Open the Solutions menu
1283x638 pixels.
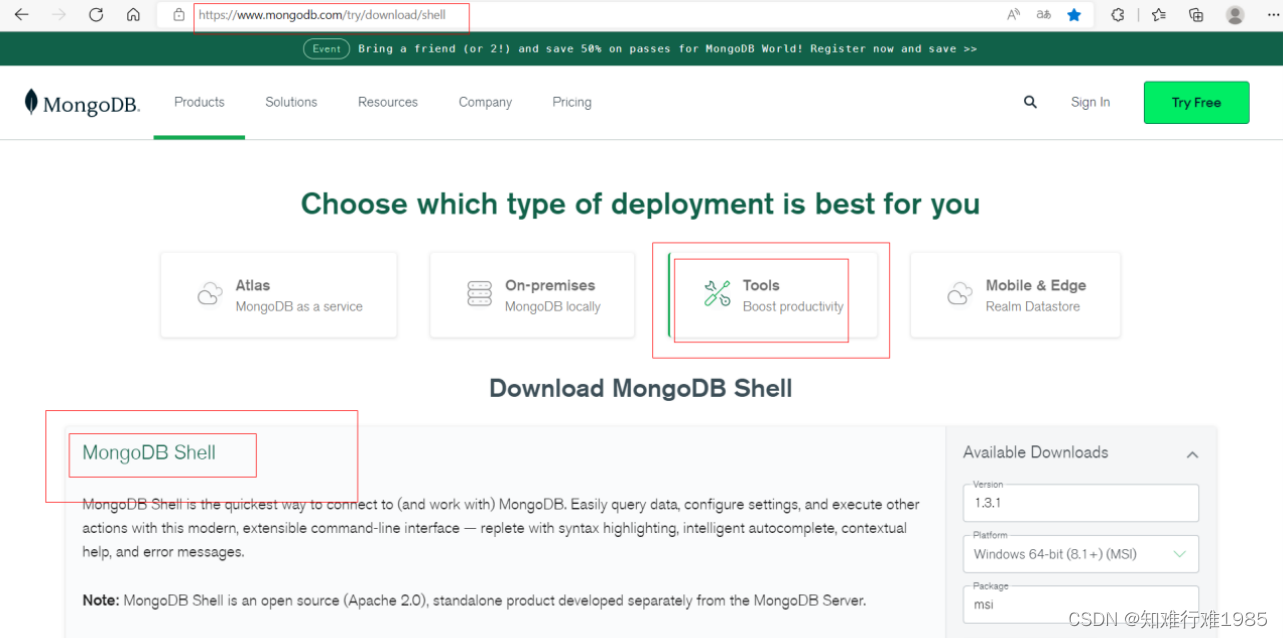[x=291, y=102]
